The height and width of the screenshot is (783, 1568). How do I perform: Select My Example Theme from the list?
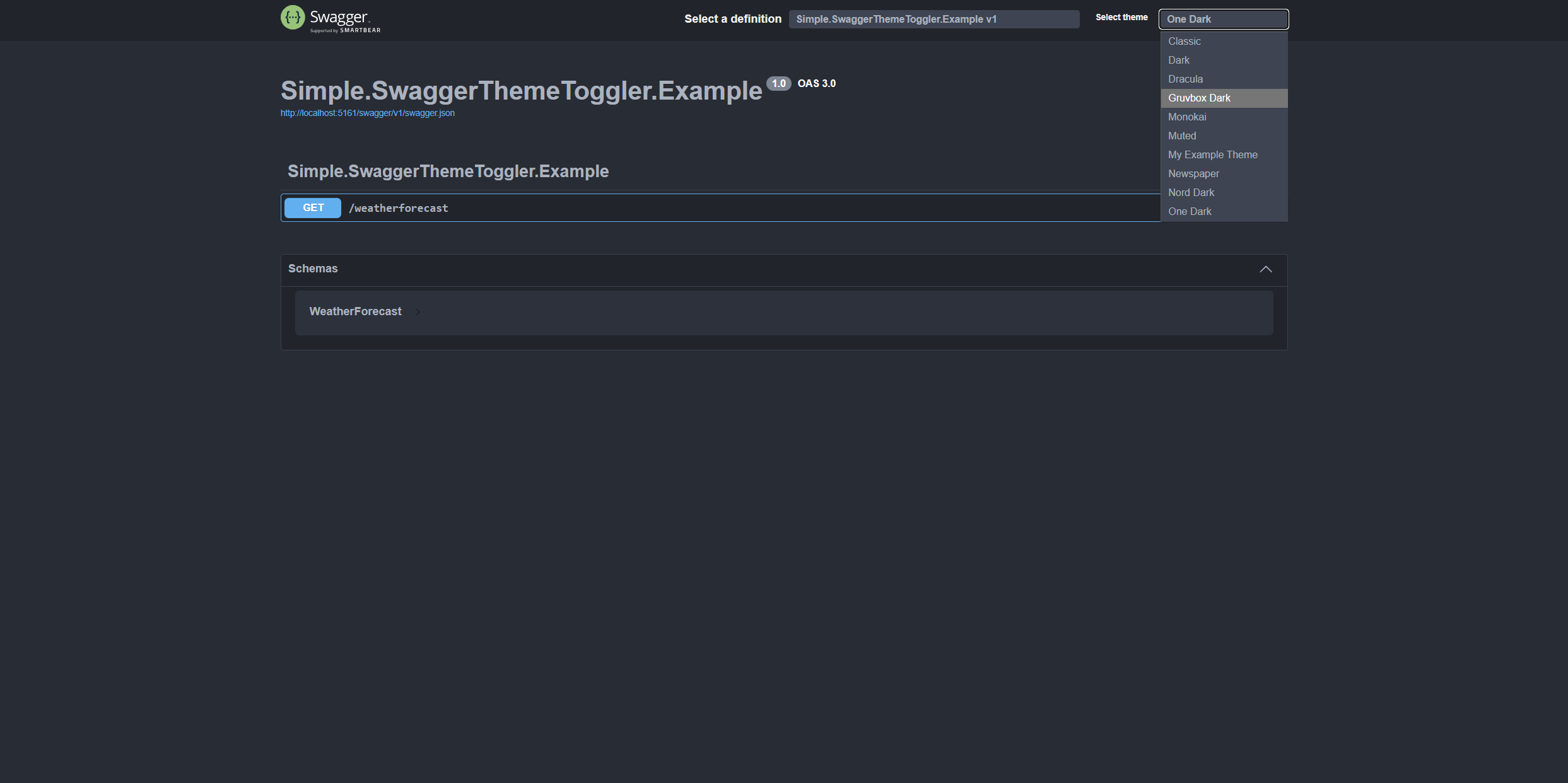coord(1212,154)
